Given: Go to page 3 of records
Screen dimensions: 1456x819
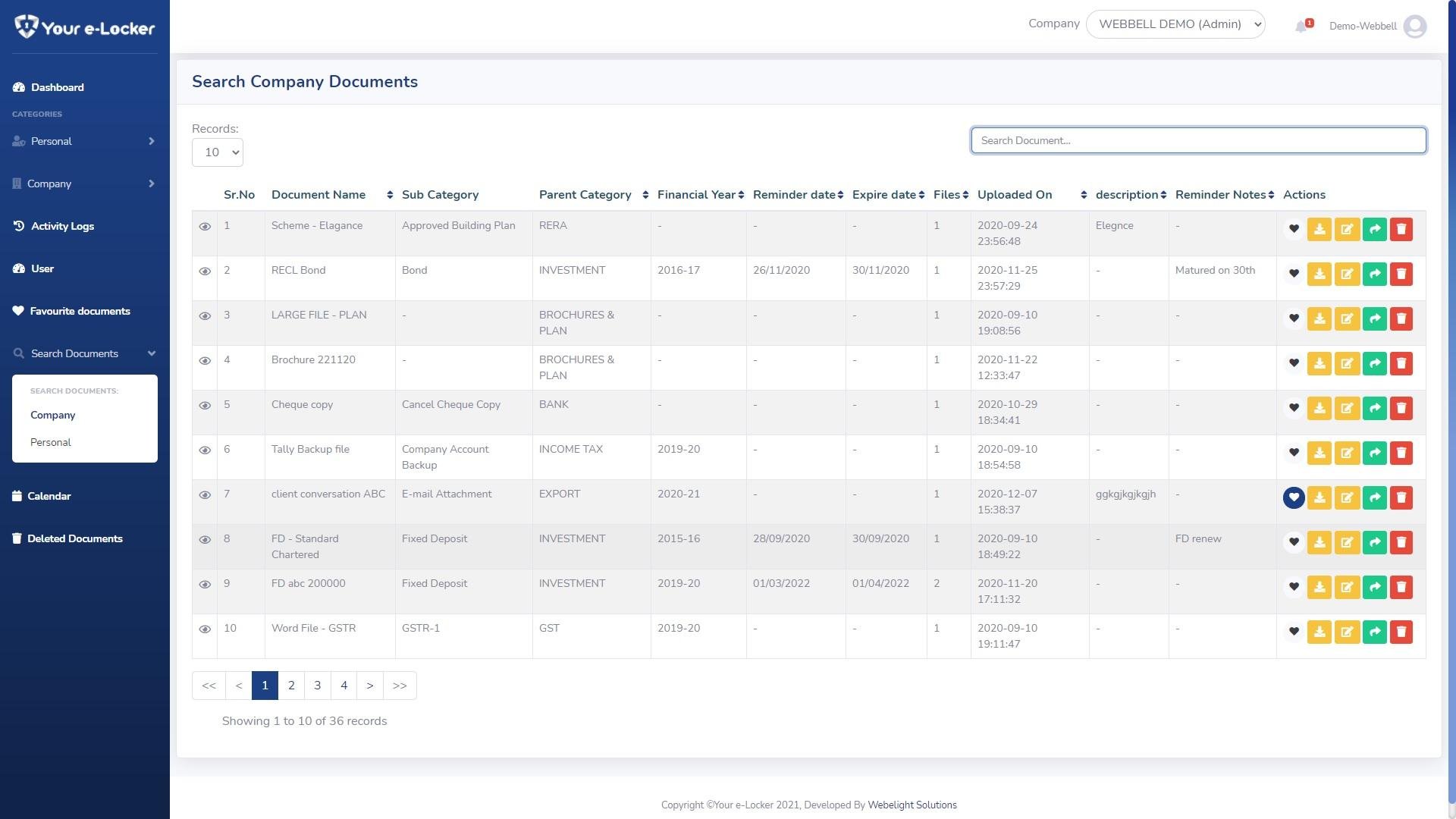Looking at the screenshot, I should click(x=318, y=686).
